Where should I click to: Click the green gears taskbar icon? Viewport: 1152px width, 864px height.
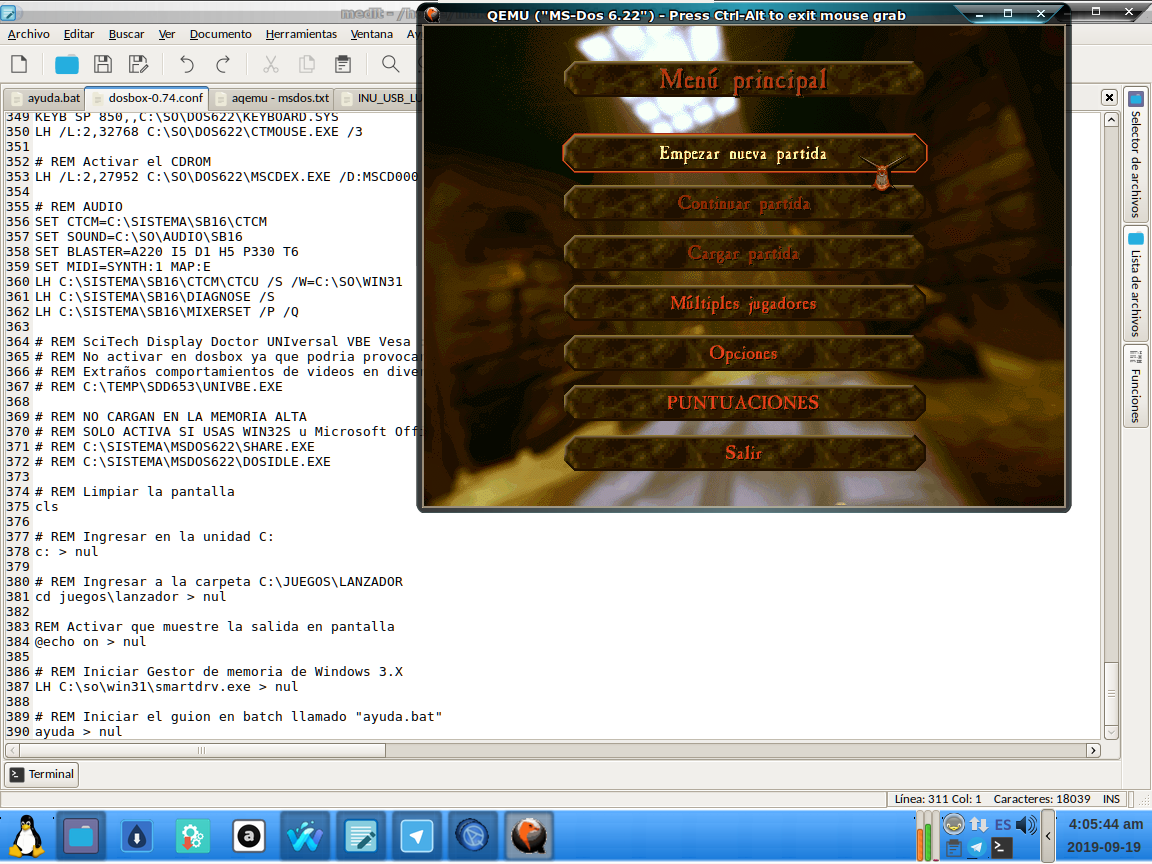pyautogui.click(x=192, y=836)
